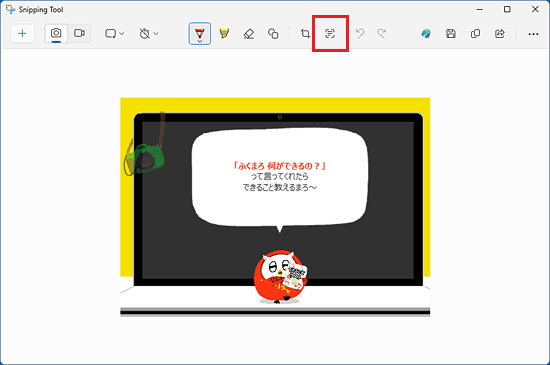This screenshot has width=550, height=365.
Task: Switch to Record (video) mode
Action: point(79,33)
